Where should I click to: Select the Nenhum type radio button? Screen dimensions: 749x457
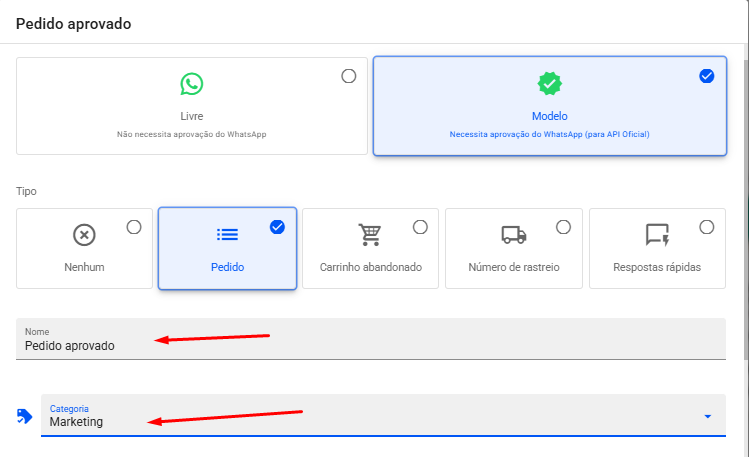click(x=134, y=227)
